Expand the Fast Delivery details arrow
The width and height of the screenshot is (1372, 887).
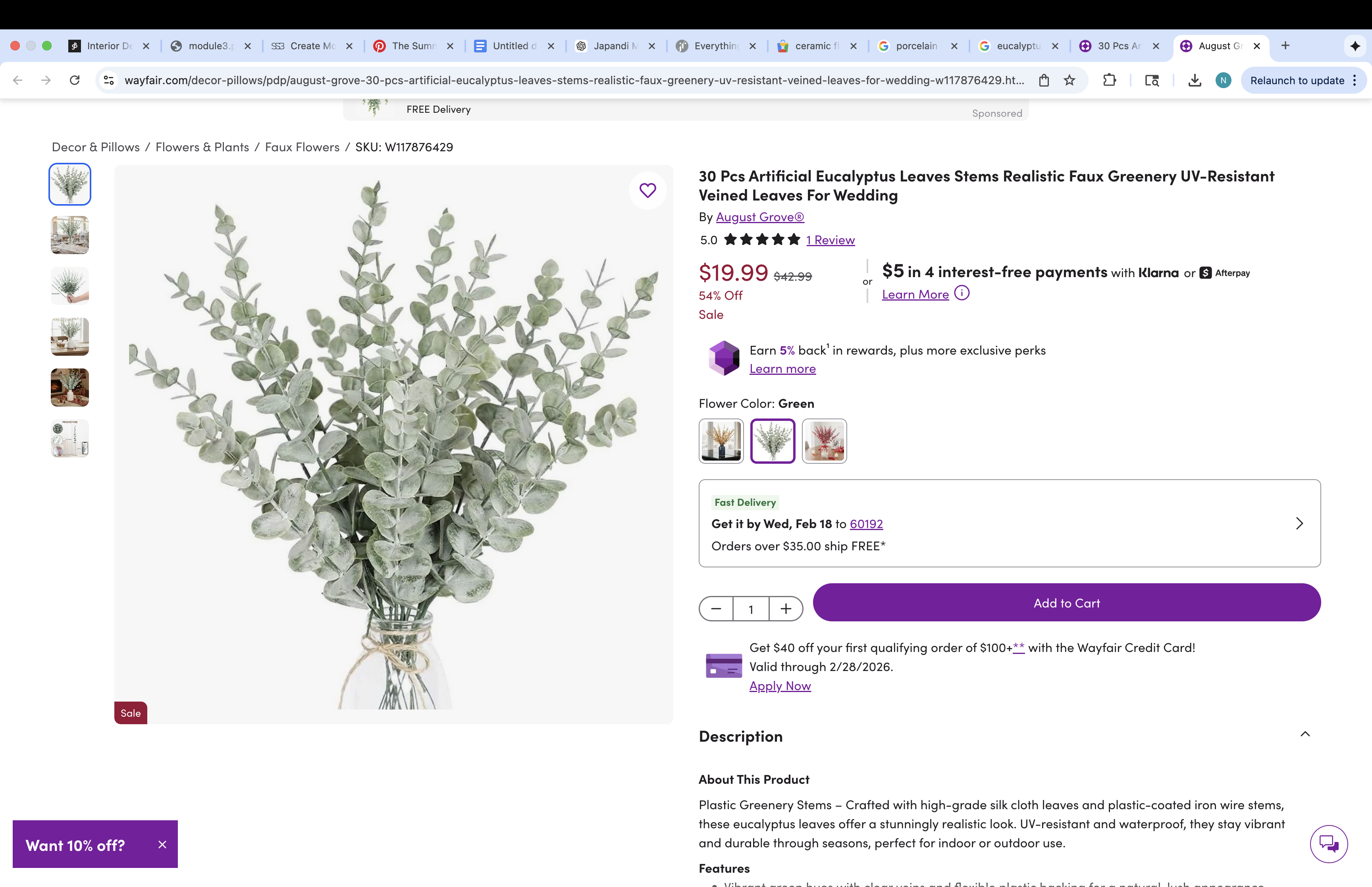click(1299, 523)
